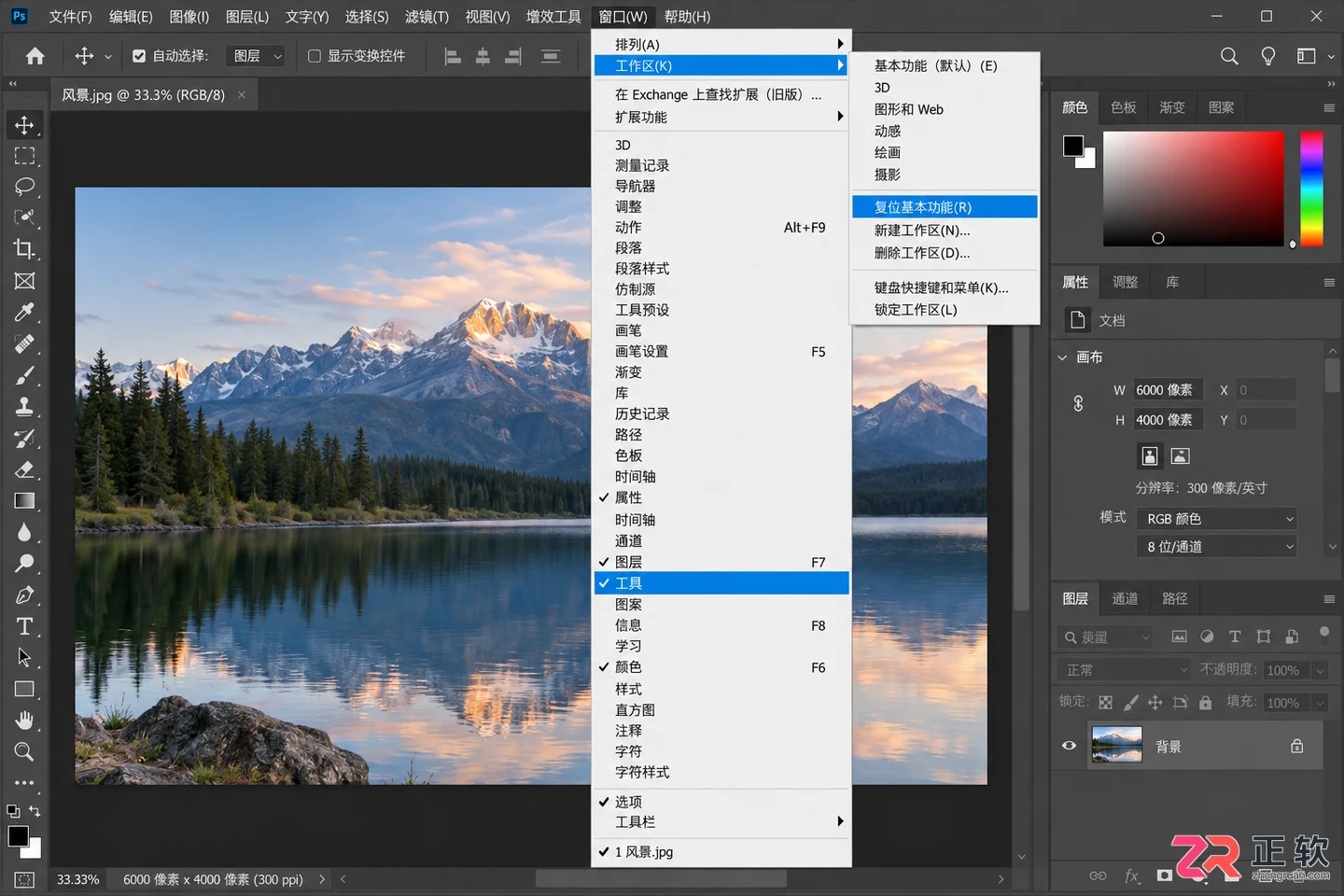Screen dimensions: 1344x896
Task: Uncheck 颜色 in the Window menu
Action: click(721, 667)
